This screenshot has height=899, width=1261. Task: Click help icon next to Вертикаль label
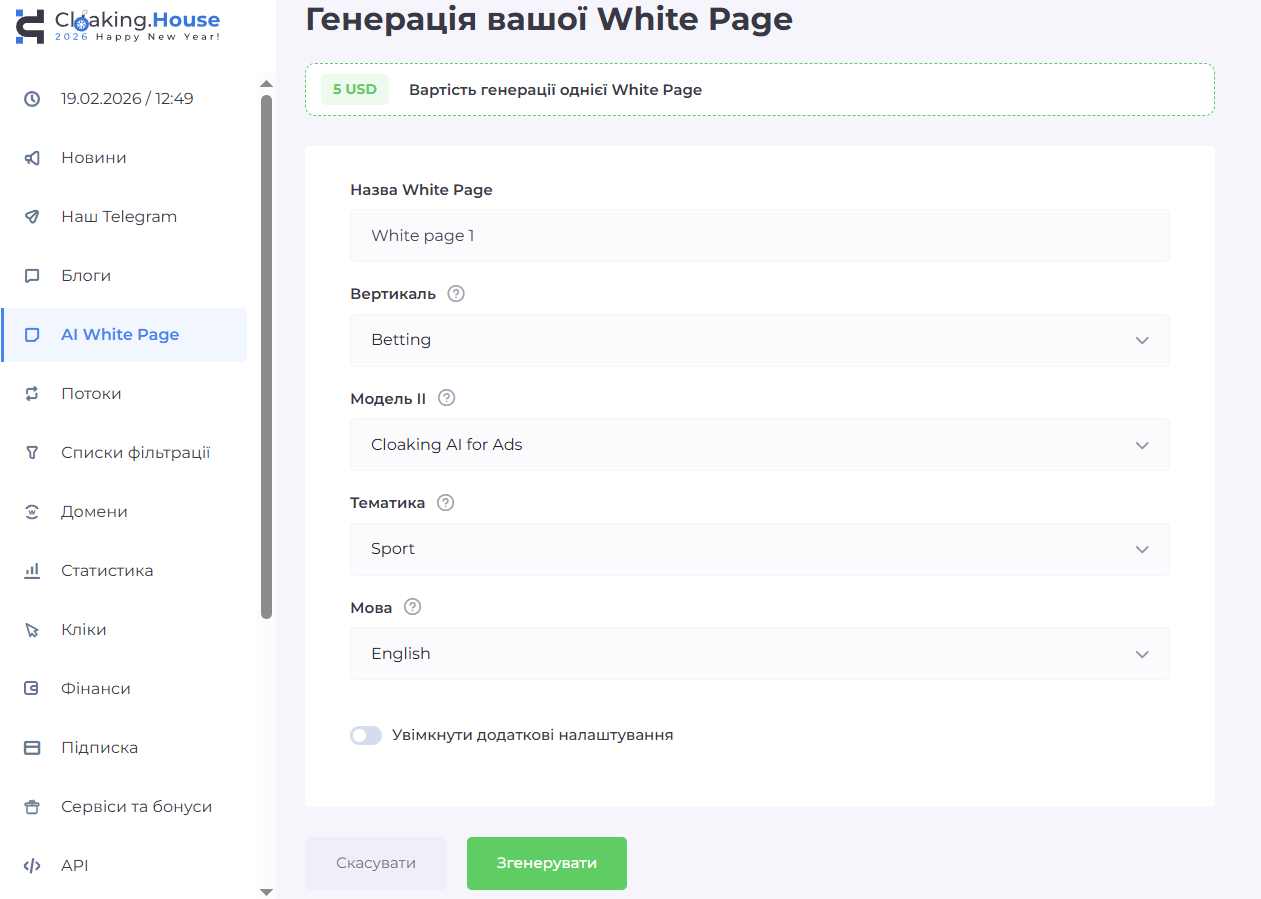point(456,294)
